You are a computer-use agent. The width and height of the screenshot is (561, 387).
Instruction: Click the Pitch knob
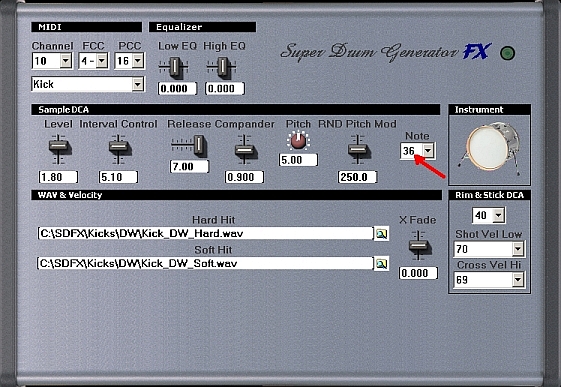point(298,141)
